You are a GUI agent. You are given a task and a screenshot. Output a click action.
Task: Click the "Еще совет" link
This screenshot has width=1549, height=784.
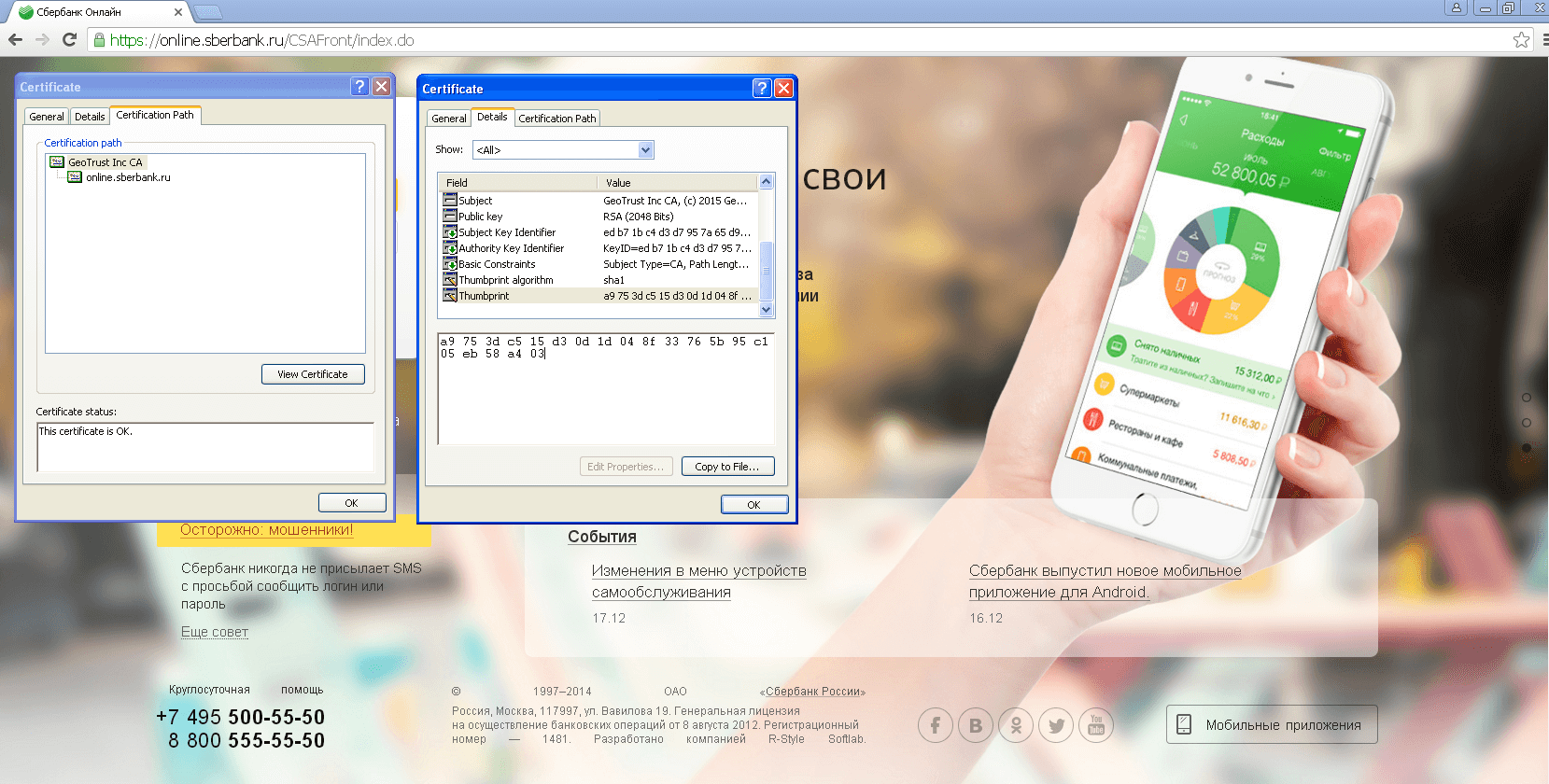click(x=215, y=632)
